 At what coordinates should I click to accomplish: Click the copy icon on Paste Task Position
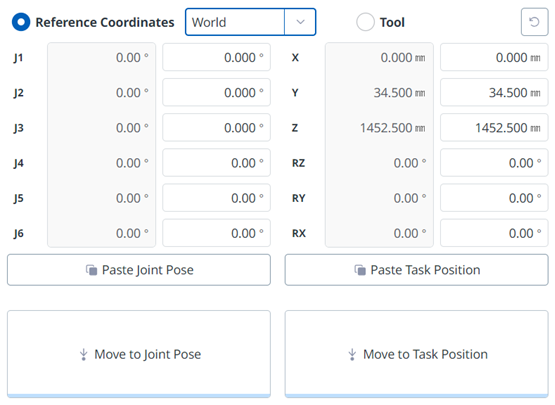(360, 270)
